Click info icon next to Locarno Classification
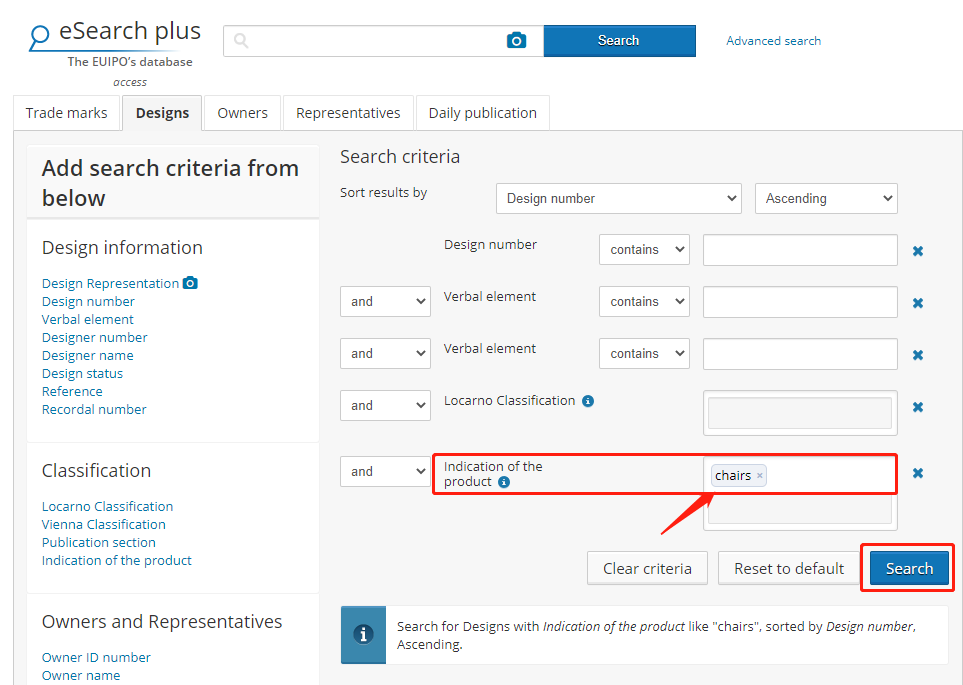Viewport: 963px width, 685px height. 588,401
